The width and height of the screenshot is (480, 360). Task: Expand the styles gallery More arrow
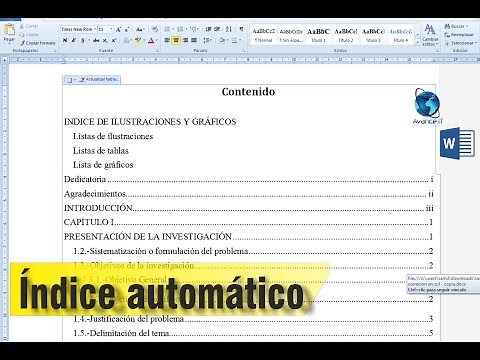(x=417, y=43)
